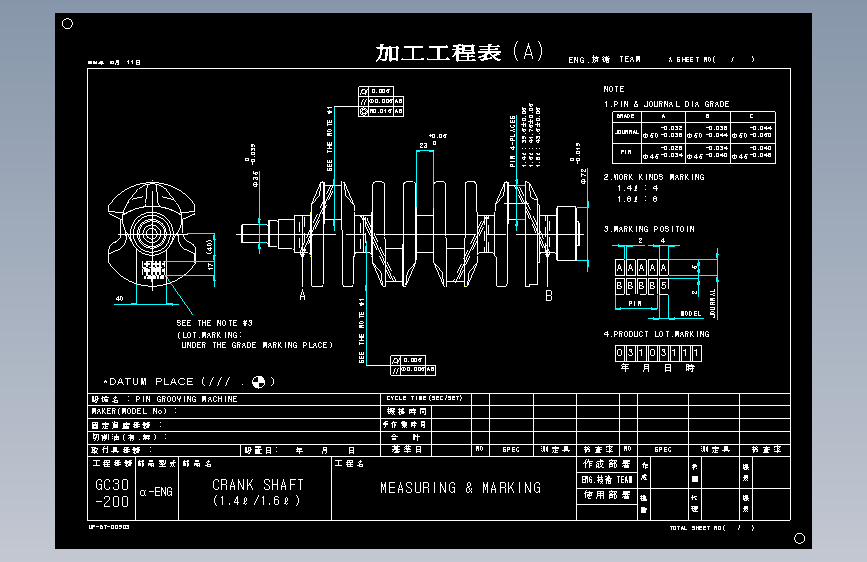Select the marking position A-row grid boxes

coord(641,268)
